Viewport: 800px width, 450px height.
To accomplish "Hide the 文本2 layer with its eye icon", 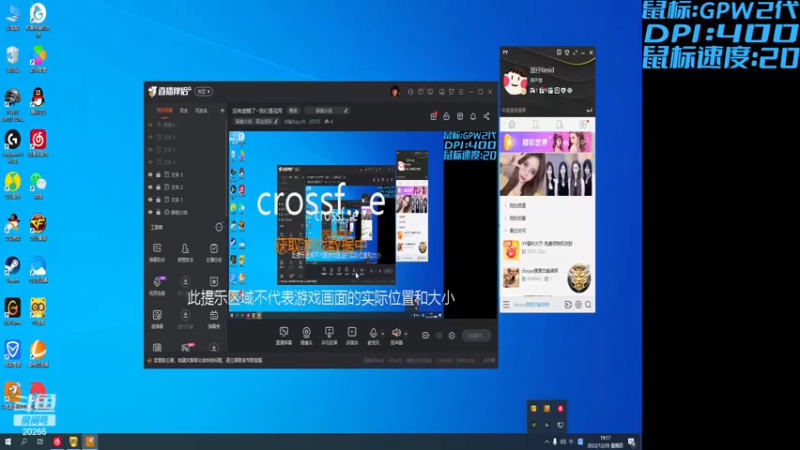I will [150, 187].
